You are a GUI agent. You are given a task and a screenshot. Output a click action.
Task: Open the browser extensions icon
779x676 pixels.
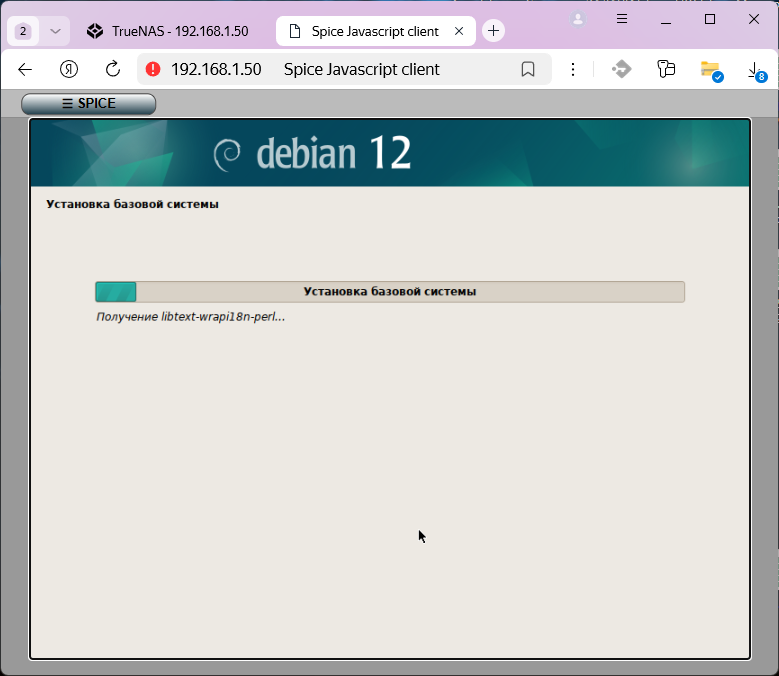[666, 69]
